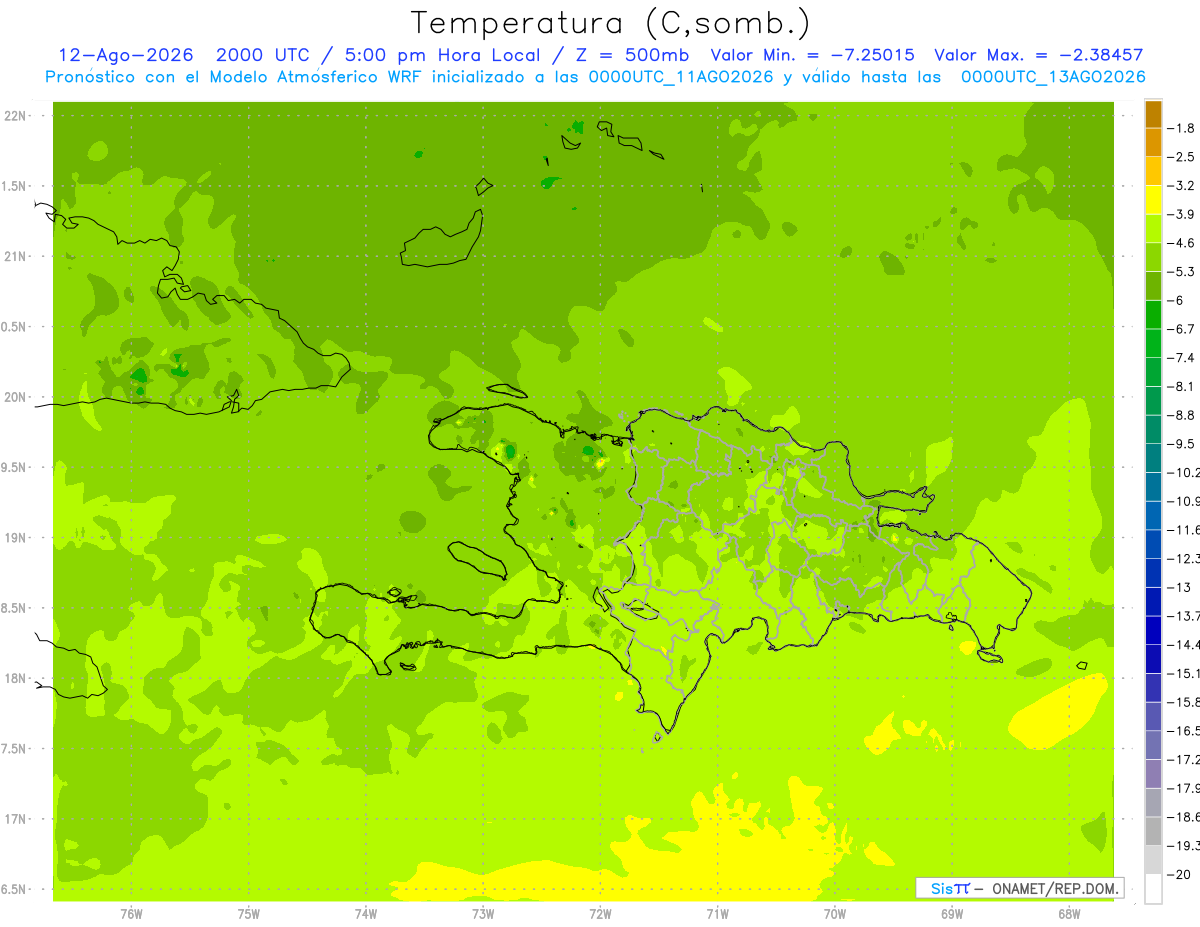Click the '-2.5' legend value
Image resolution: width=1200 pixels, height=927 pixels.
click(x=1181, y=157)
